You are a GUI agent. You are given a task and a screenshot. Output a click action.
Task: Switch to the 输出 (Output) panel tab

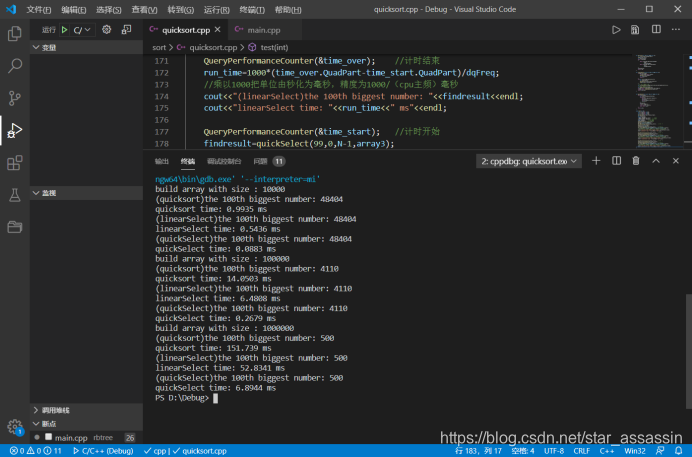point(162,161)
